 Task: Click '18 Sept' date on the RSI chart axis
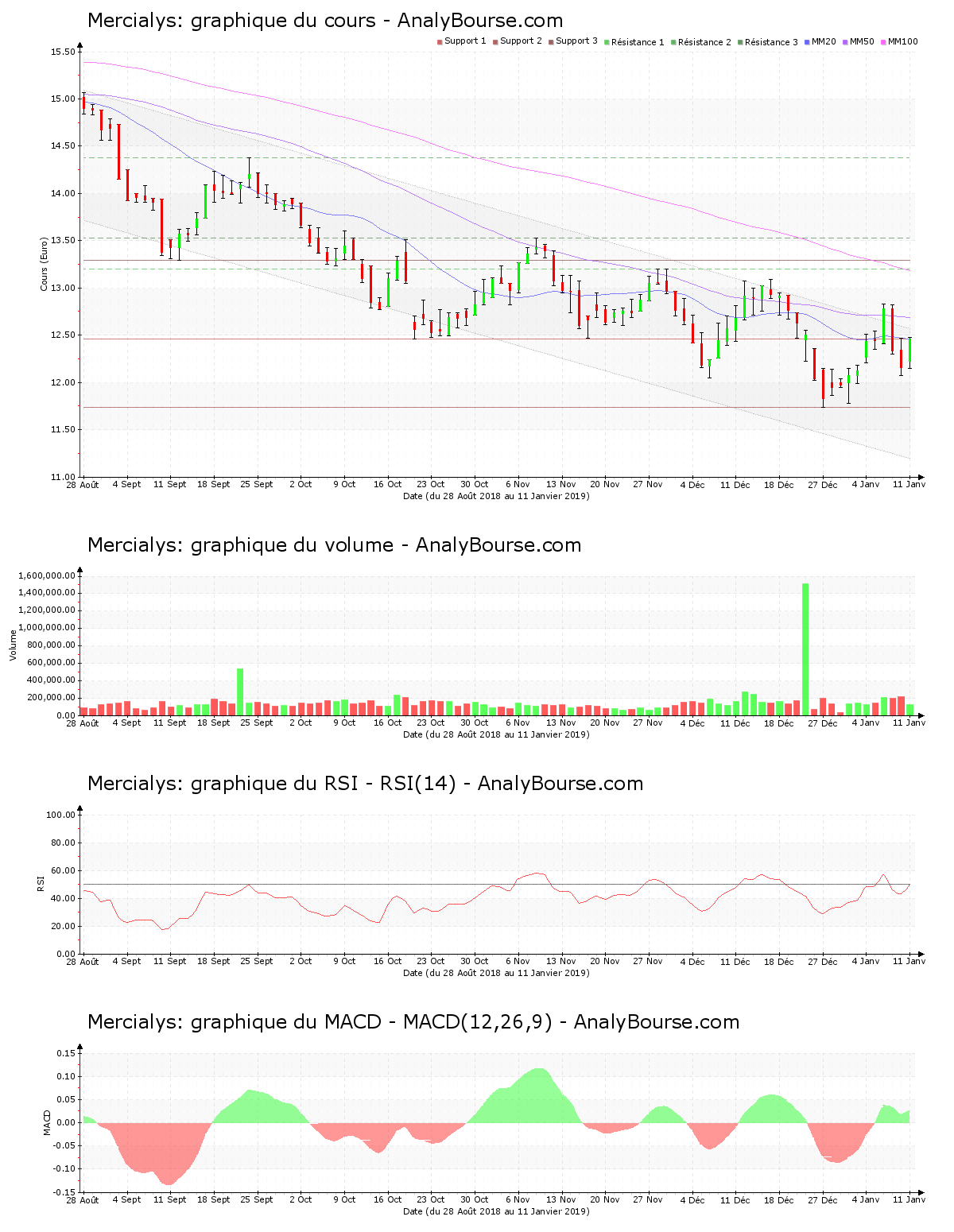pyautogui.click(x=214, y=961)
